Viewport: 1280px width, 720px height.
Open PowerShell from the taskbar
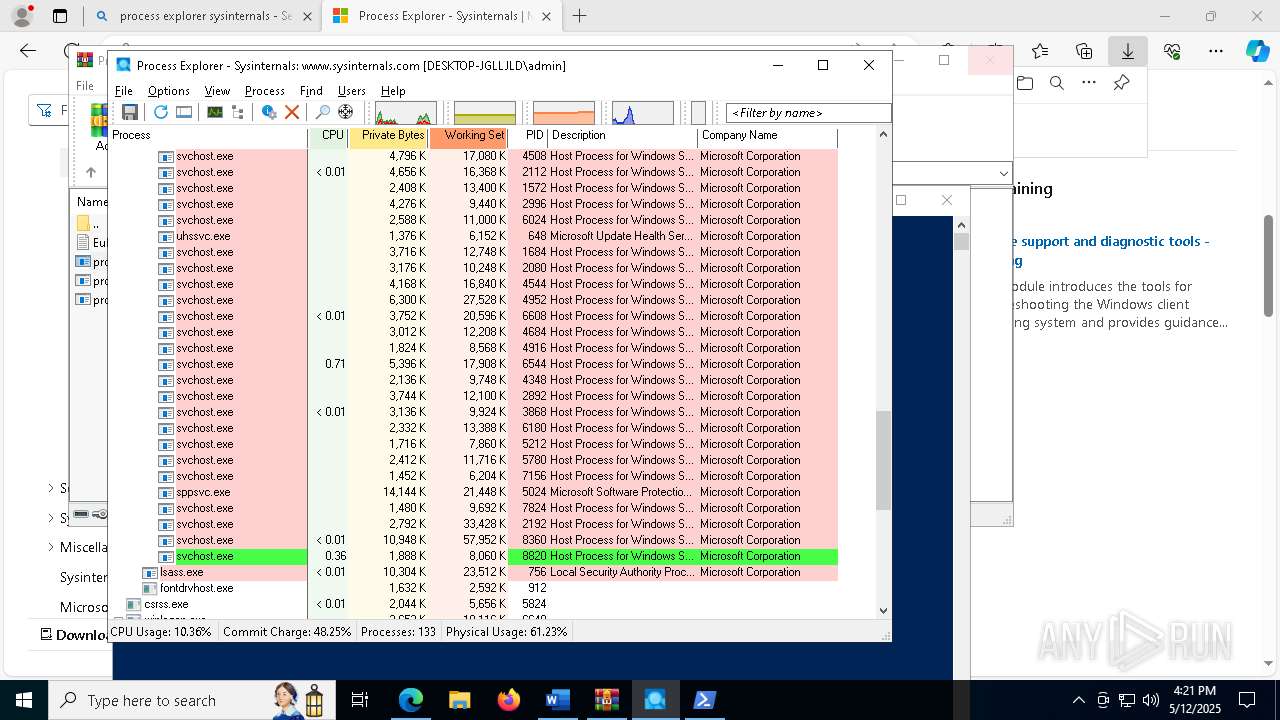point(704,700)
